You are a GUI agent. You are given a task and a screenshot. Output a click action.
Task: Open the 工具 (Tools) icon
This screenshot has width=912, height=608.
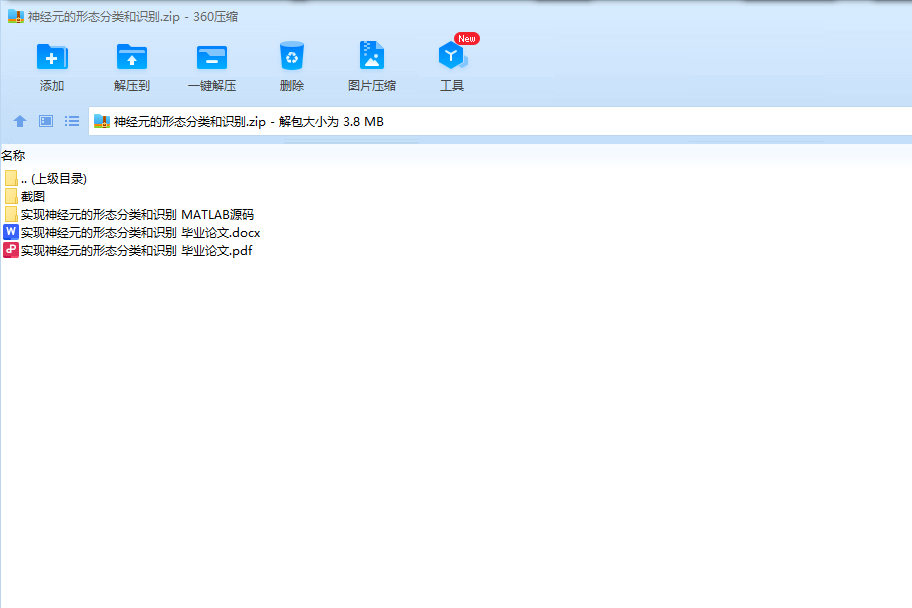452,56
